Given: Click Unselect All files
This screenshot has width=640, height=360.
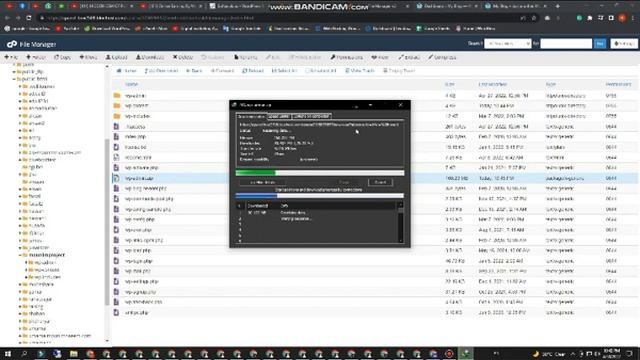Looking at the screenshot, I should pos(321,71).
